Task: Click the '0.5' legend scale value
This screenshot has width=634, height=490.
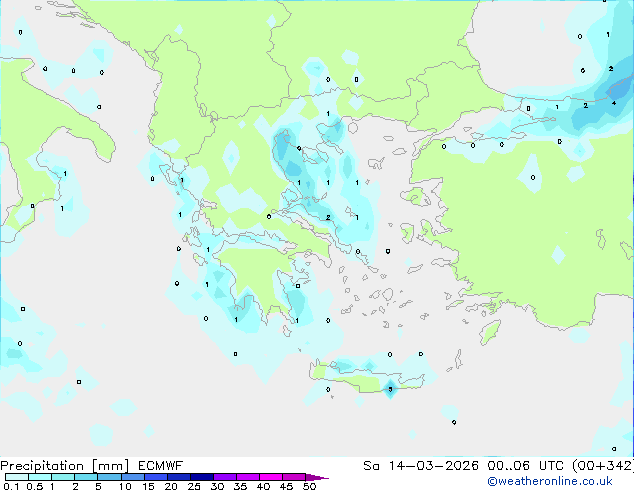Action: [34, 486]
